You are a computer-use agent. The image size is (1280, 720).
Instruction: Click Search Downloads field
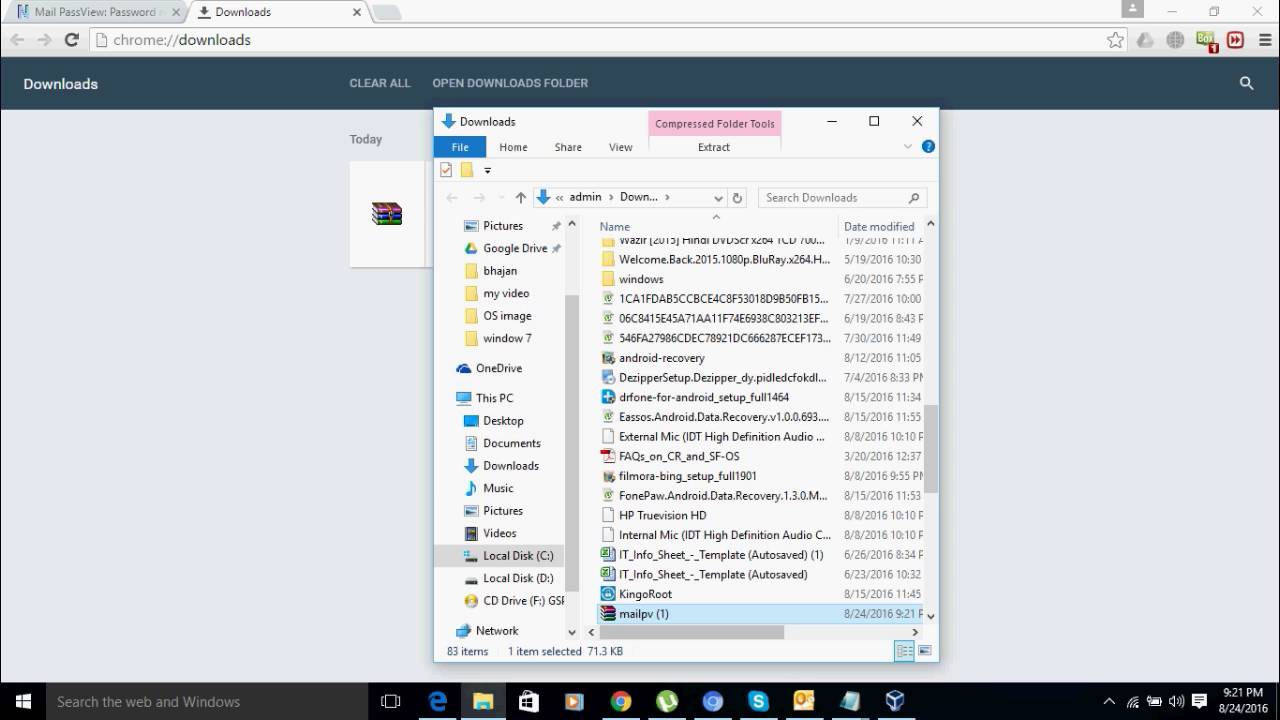click(x=842, y=198)
